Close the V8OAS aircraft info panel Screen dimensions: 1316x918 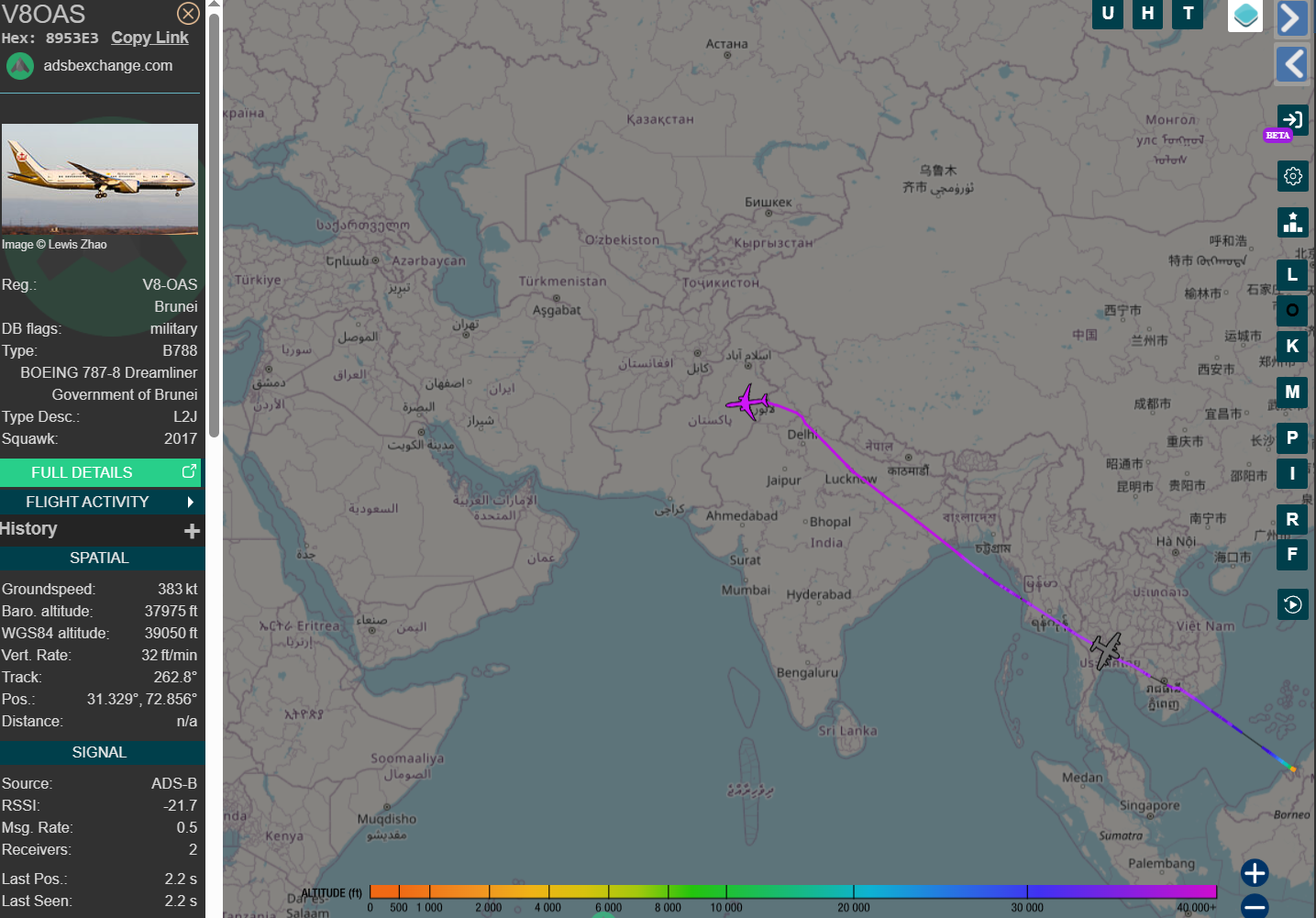188,14
